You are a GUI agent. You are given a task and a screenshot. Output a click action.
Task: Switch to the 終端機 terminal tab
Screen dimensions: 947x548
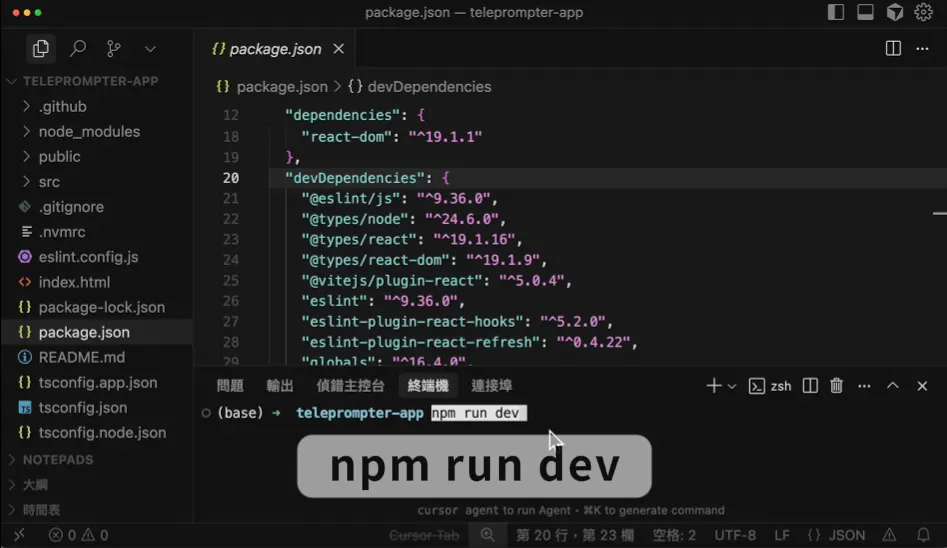tap(428, 385)
